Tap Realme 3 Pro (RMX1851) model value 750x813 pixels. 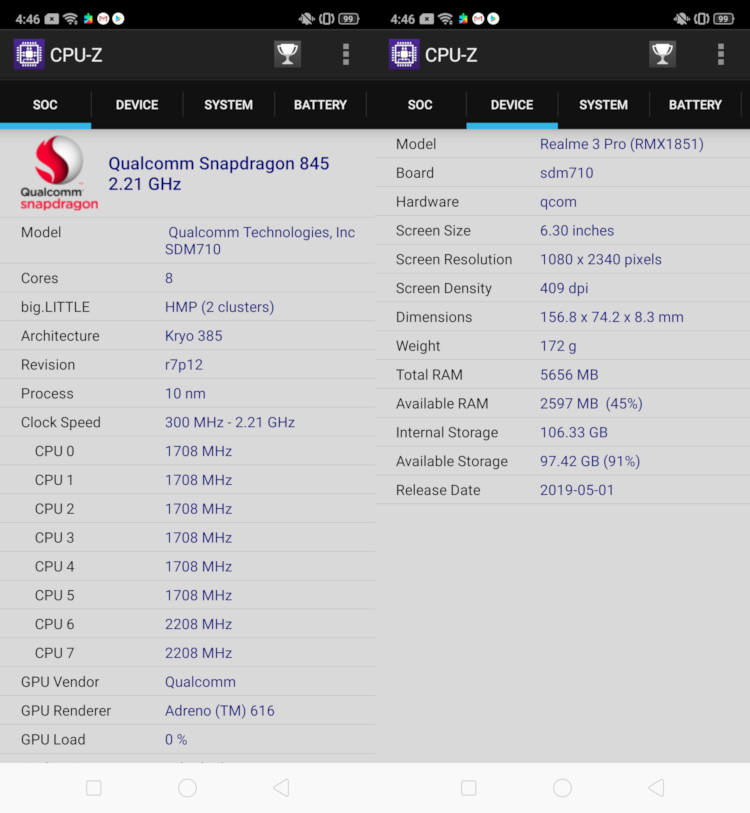coord(621,144)
